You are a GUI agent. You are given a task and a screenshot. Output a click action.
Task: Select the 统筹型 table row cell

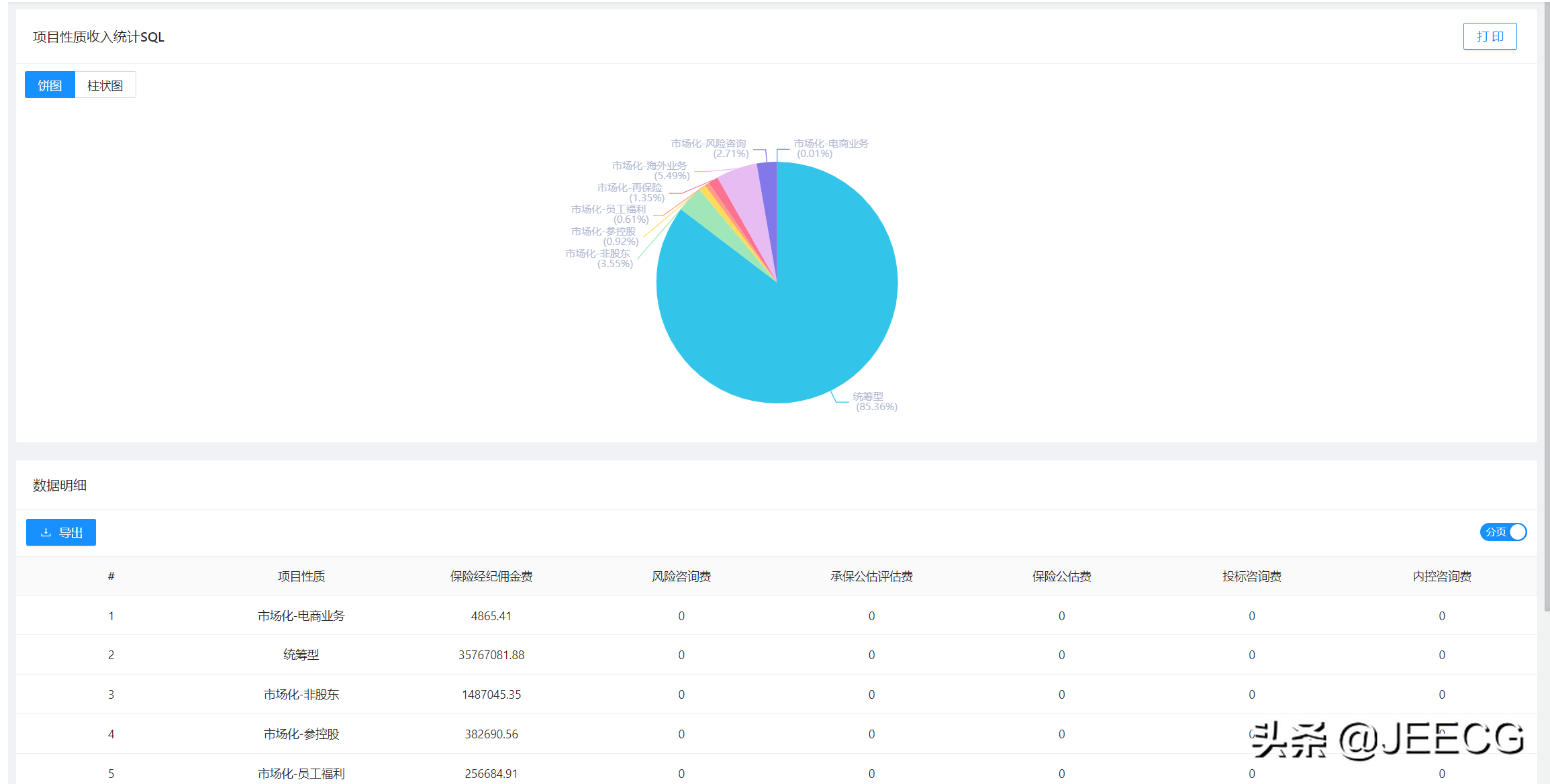pos(301,654)
